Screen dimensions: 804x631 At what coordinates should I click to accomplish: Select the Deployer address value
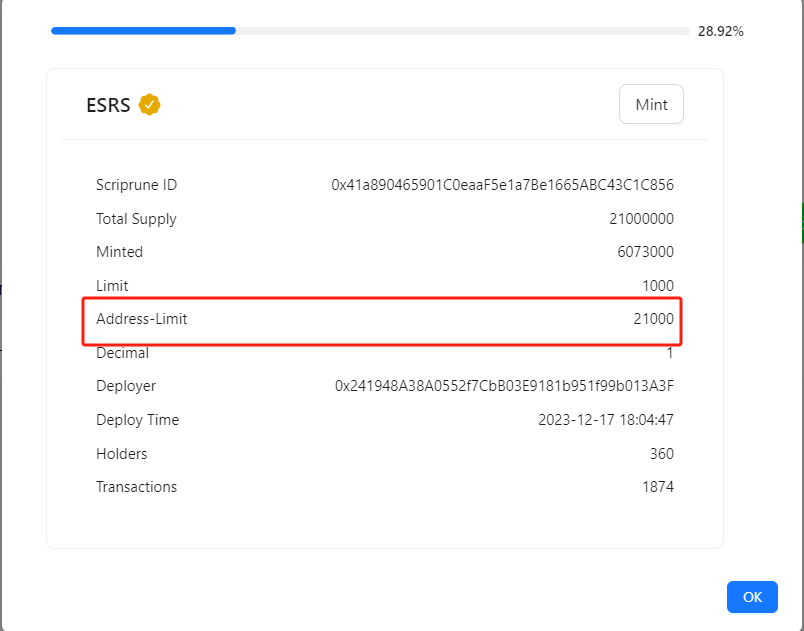tap(505, 385)
